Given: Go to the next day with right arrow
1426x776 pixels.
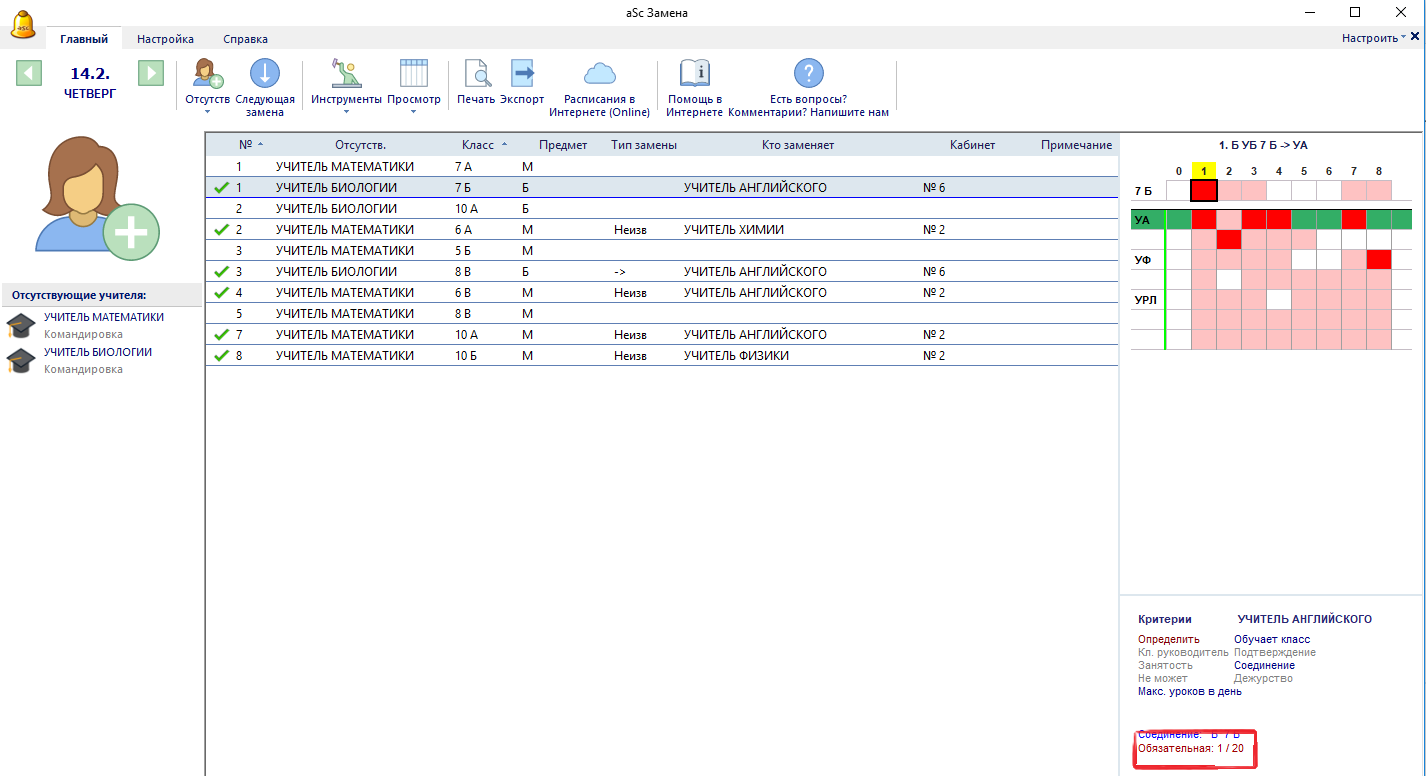Looking at the screenshot, I should 151,73.
